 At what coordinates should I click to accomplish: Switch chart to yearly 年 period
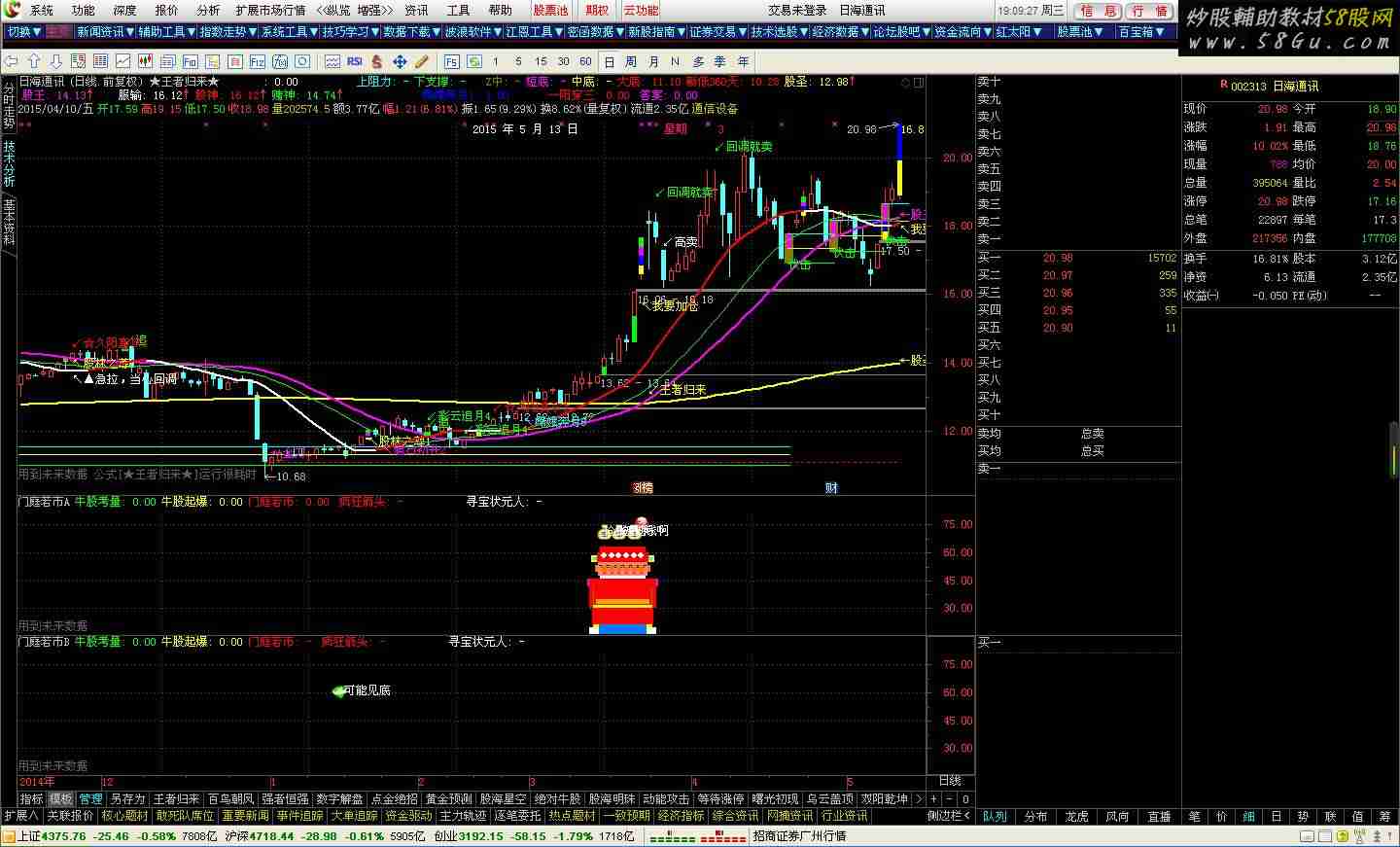coord(743,61)
